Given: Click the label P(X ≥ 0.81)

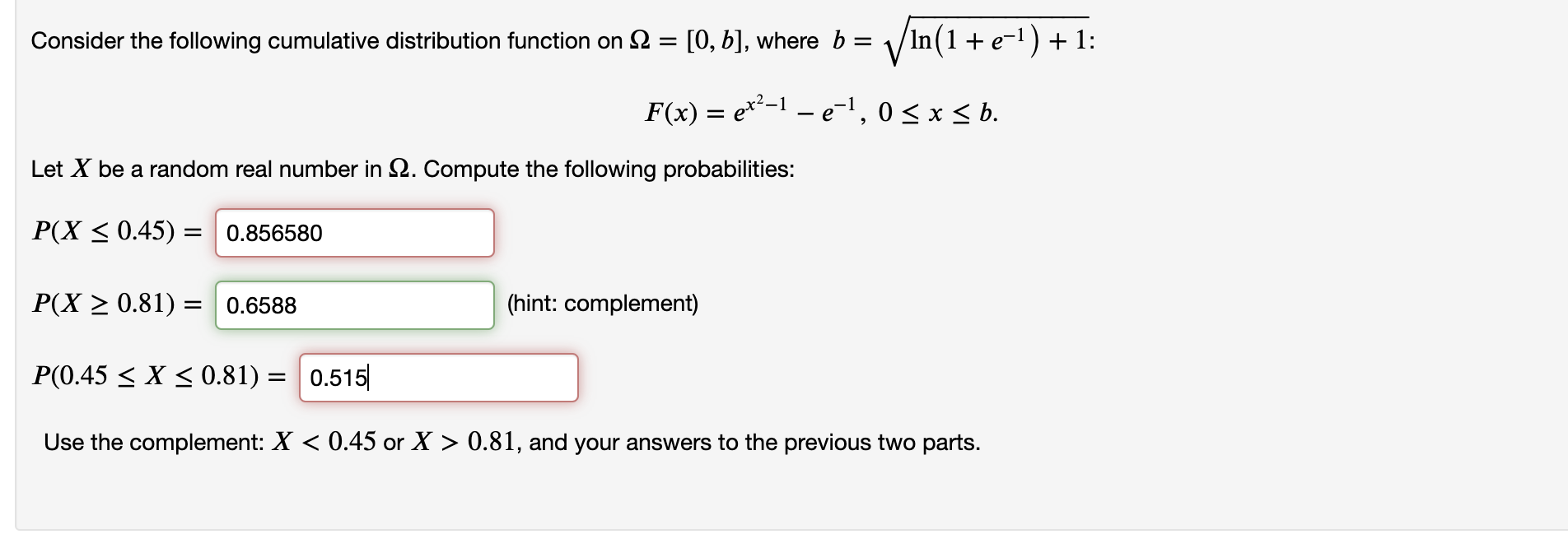Looking at the screenshot, I should pyautogui.click(x=115, y=304).
